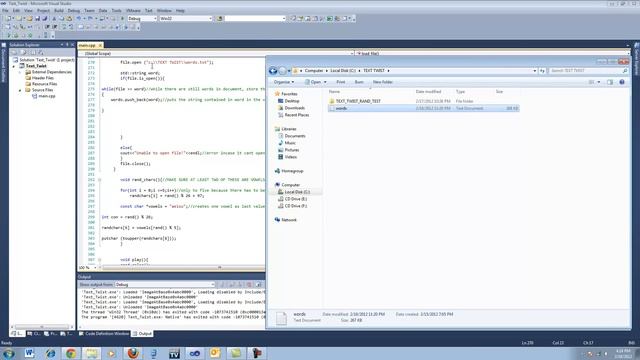Click the Clear All icon in Output toolbar
640x360 pixels.
249,284
